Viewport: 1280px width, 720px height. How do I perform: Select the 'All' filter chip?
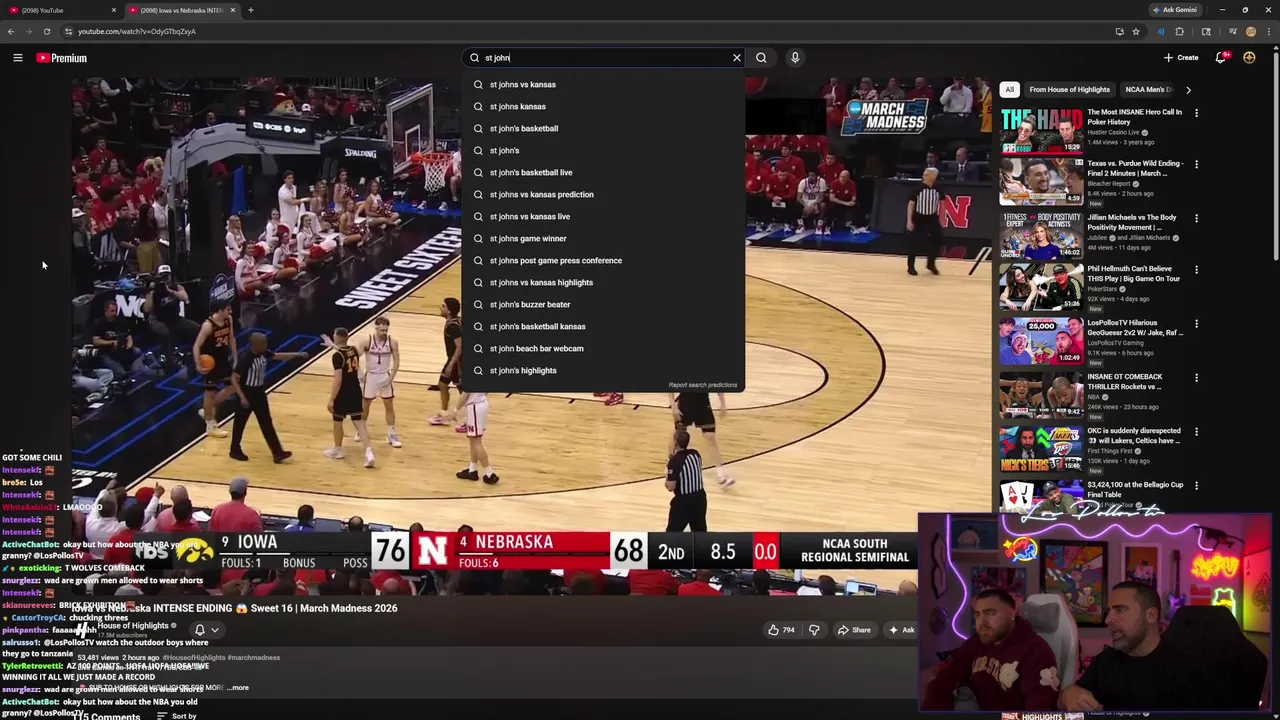pos(1009,89)
